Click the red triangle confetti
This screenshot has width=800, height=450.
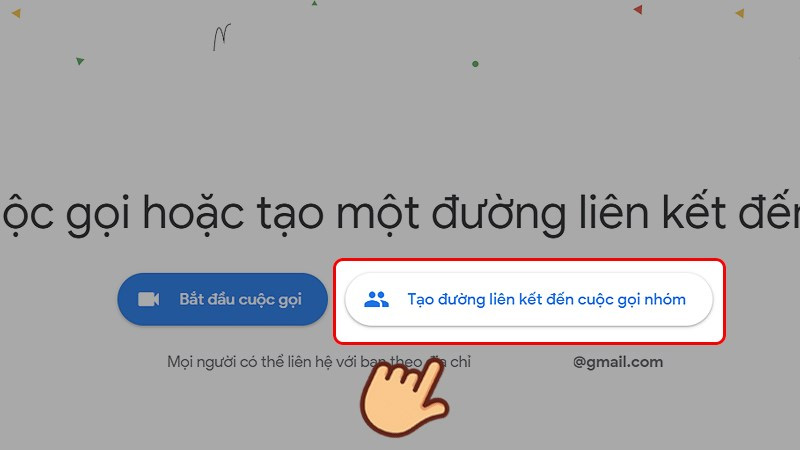(638, 9)
